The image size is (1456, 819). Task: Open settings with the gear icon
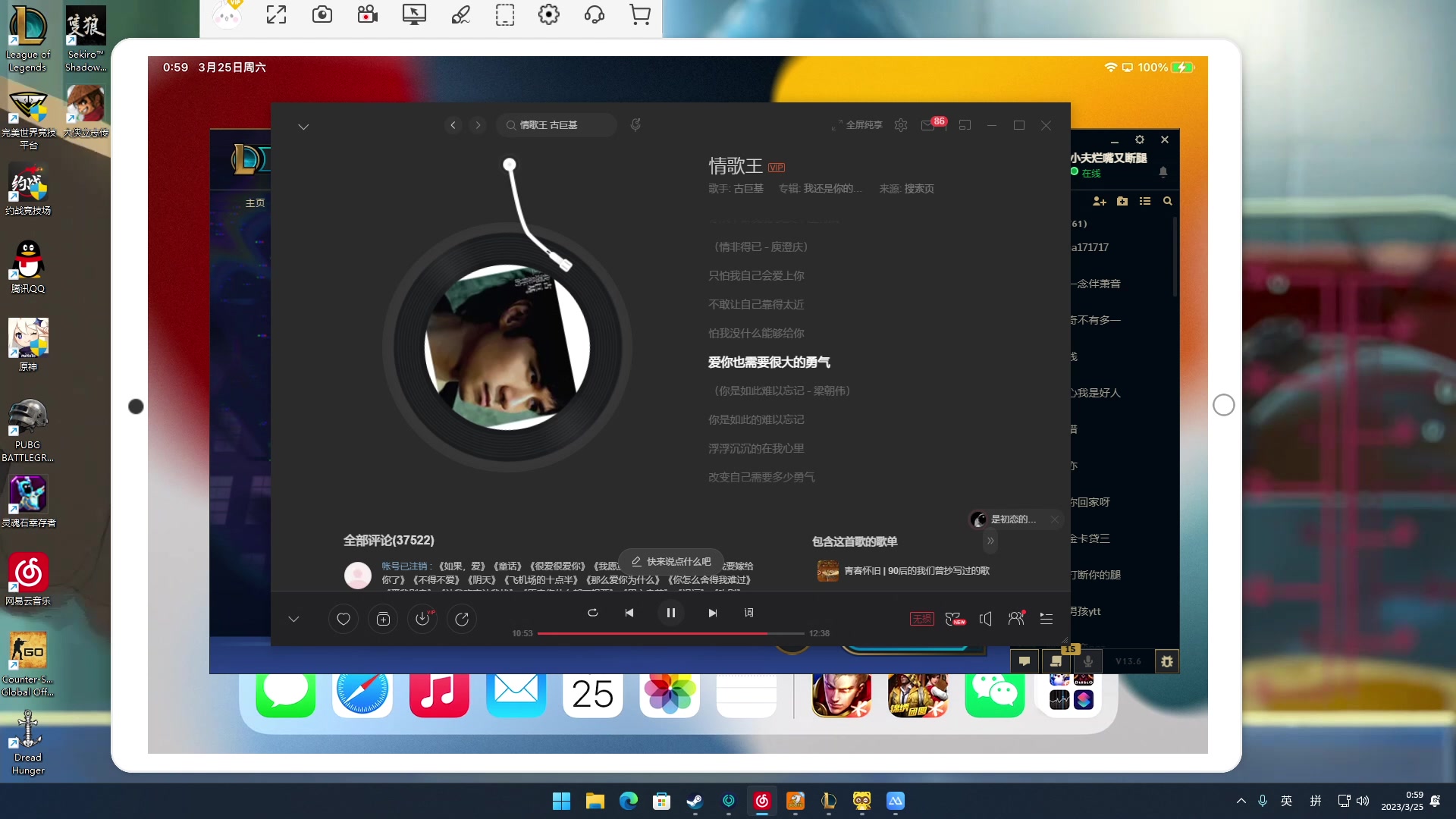point(900,124)
